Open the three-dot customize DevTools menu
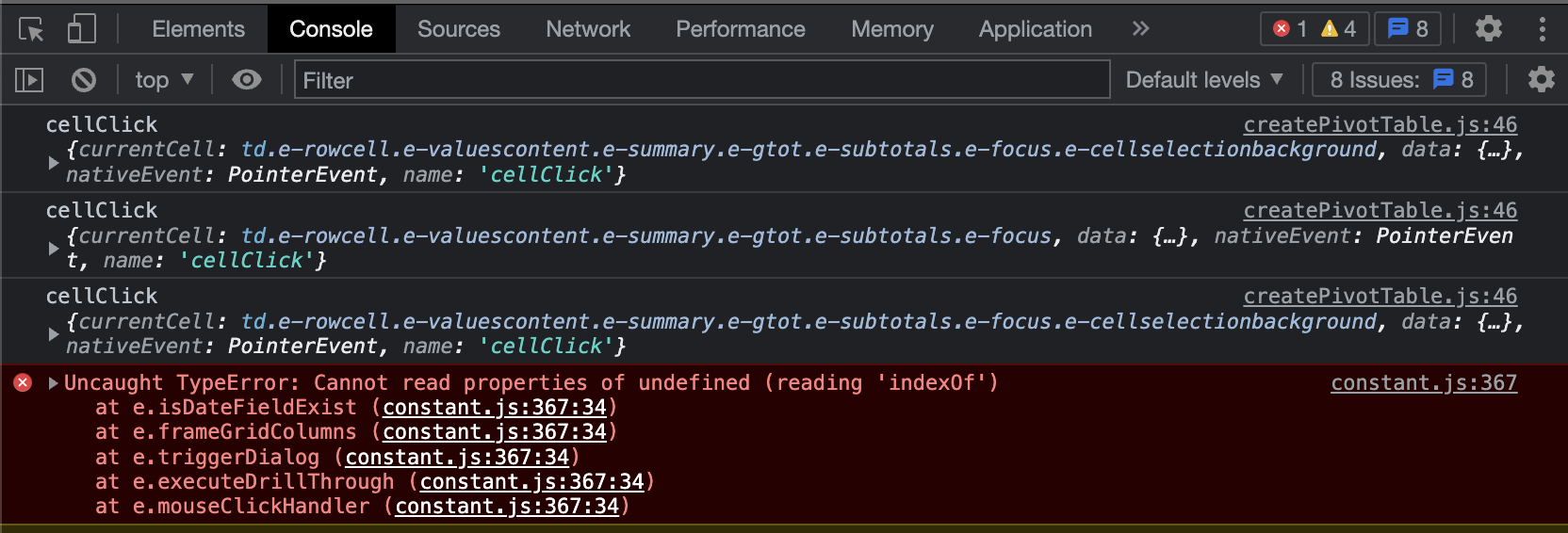The image size is (1568, 533). point(1542,29)
